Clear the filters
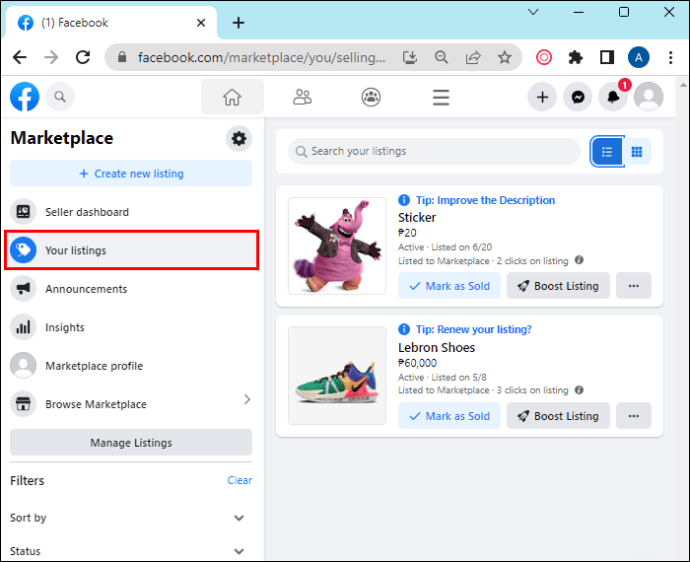 click(240, 480)
